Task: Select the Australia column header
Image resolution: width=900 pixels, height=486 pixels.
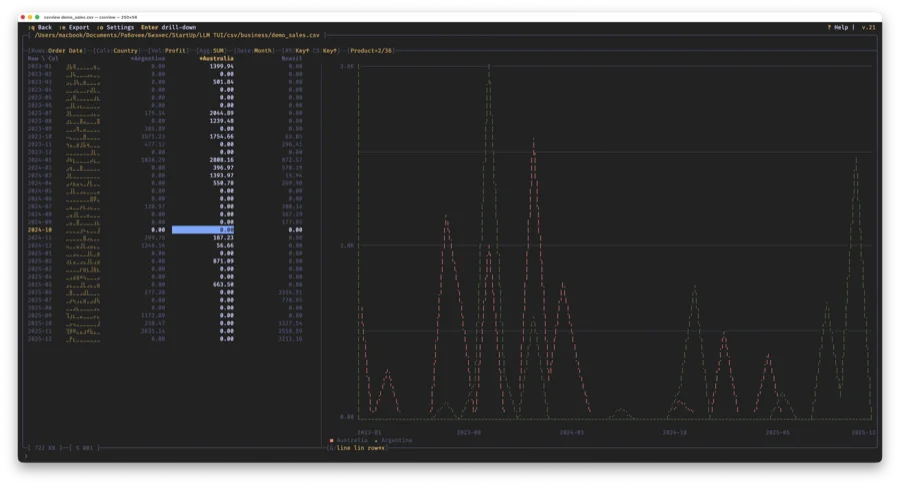Action: pyautogui.click(x=216, y=58)
